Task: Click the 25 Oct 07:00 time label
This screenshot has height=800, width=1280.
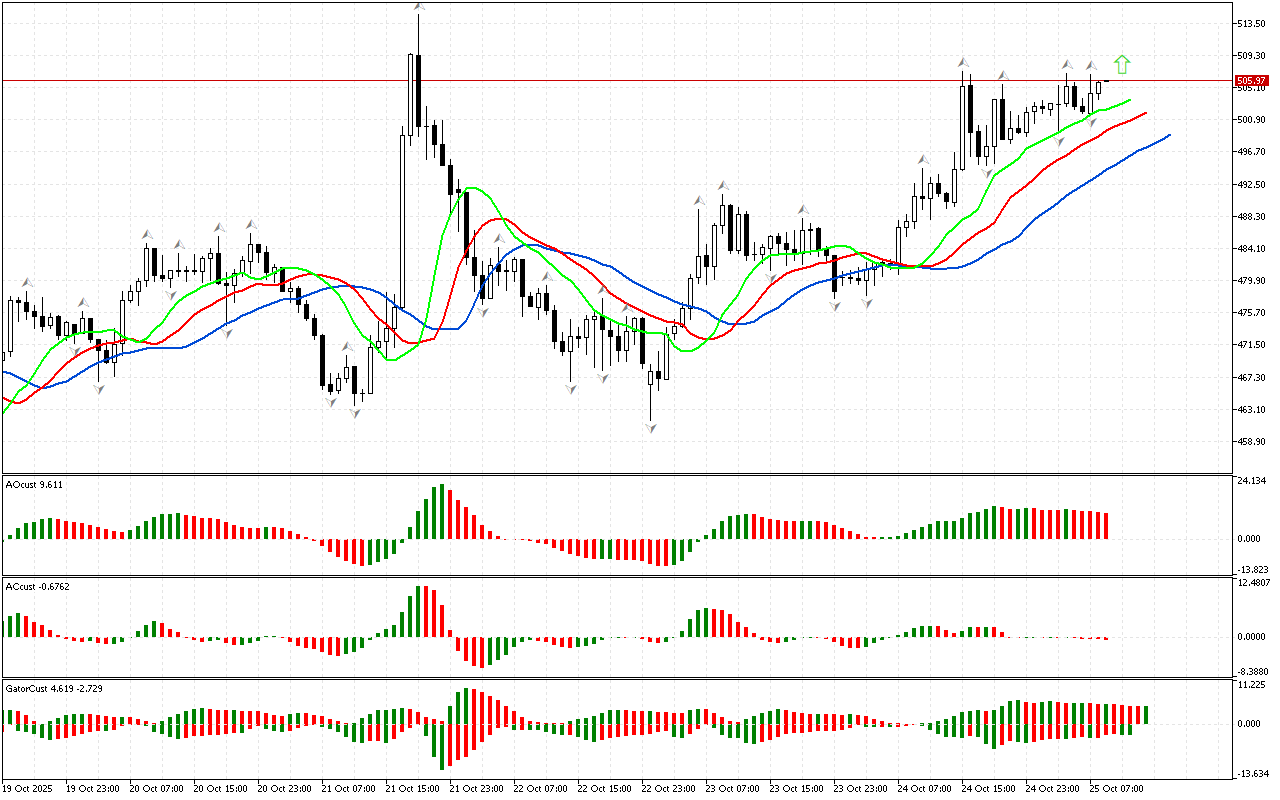Action: (x=1116, y=789)
